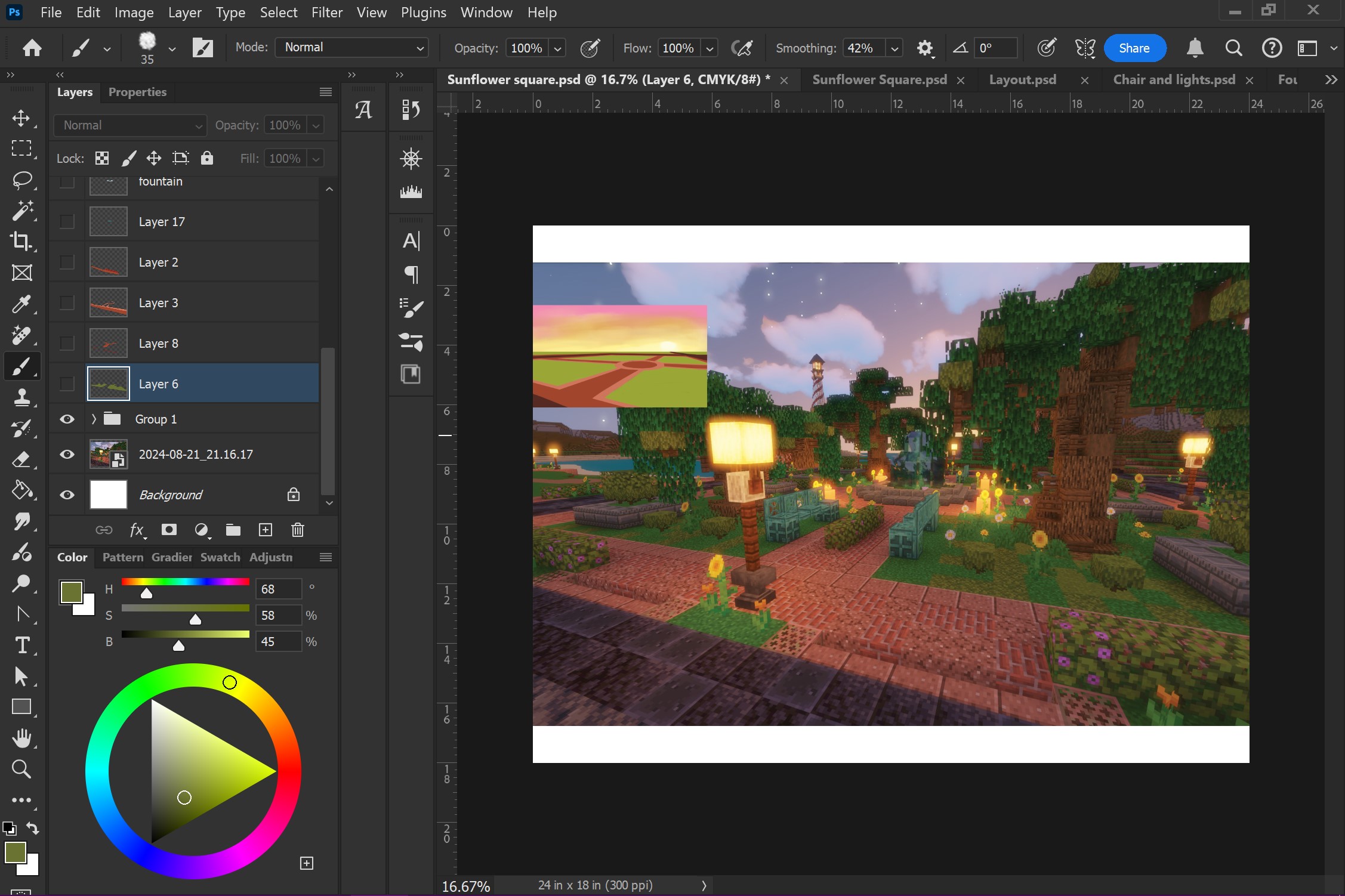Hide the Group 1 folder
The image size is (1345, 896).
[67, 419]
